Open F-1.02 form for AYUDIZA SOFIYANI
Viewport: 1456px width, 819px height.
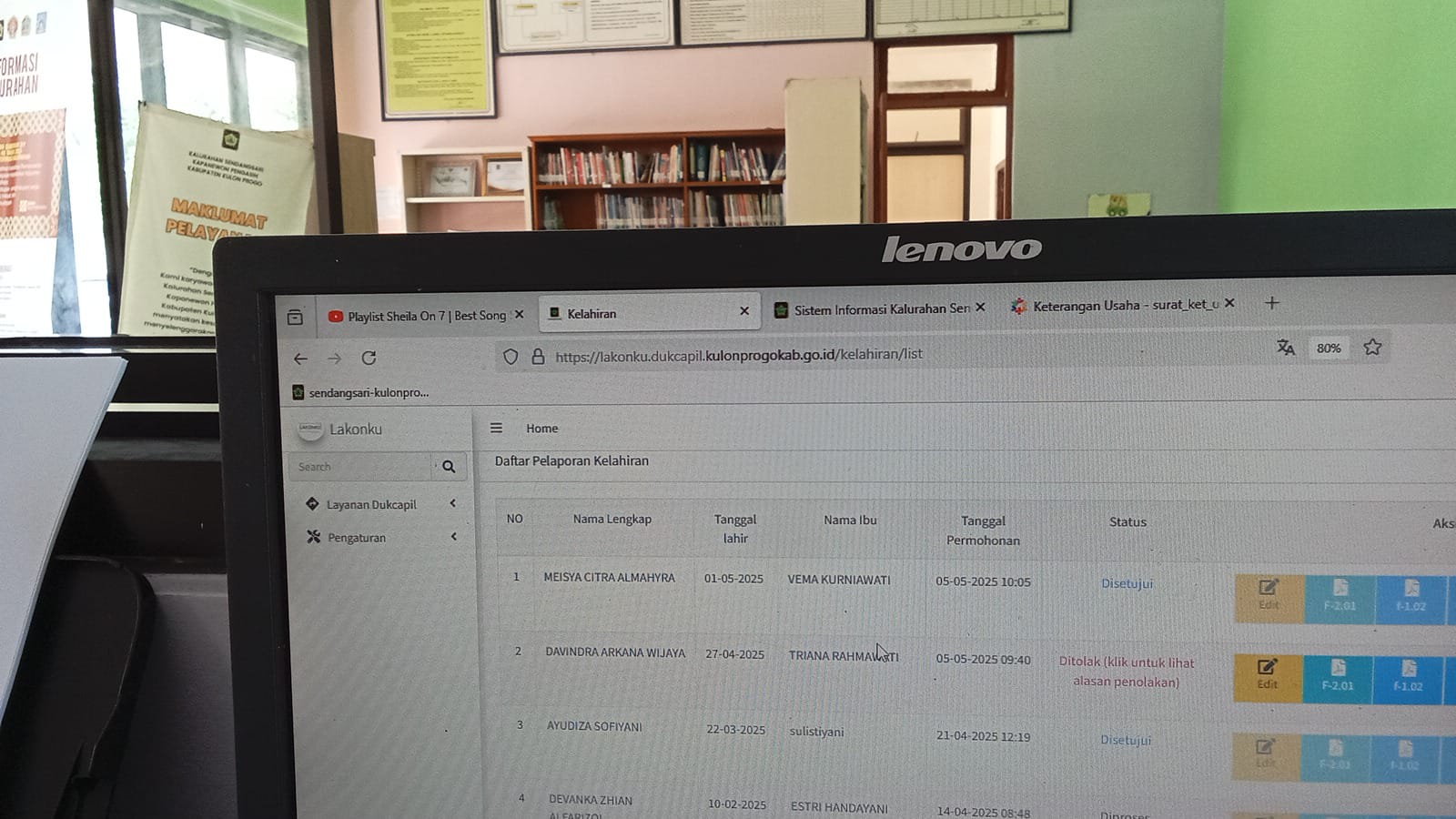click(x=1404, y=757)
